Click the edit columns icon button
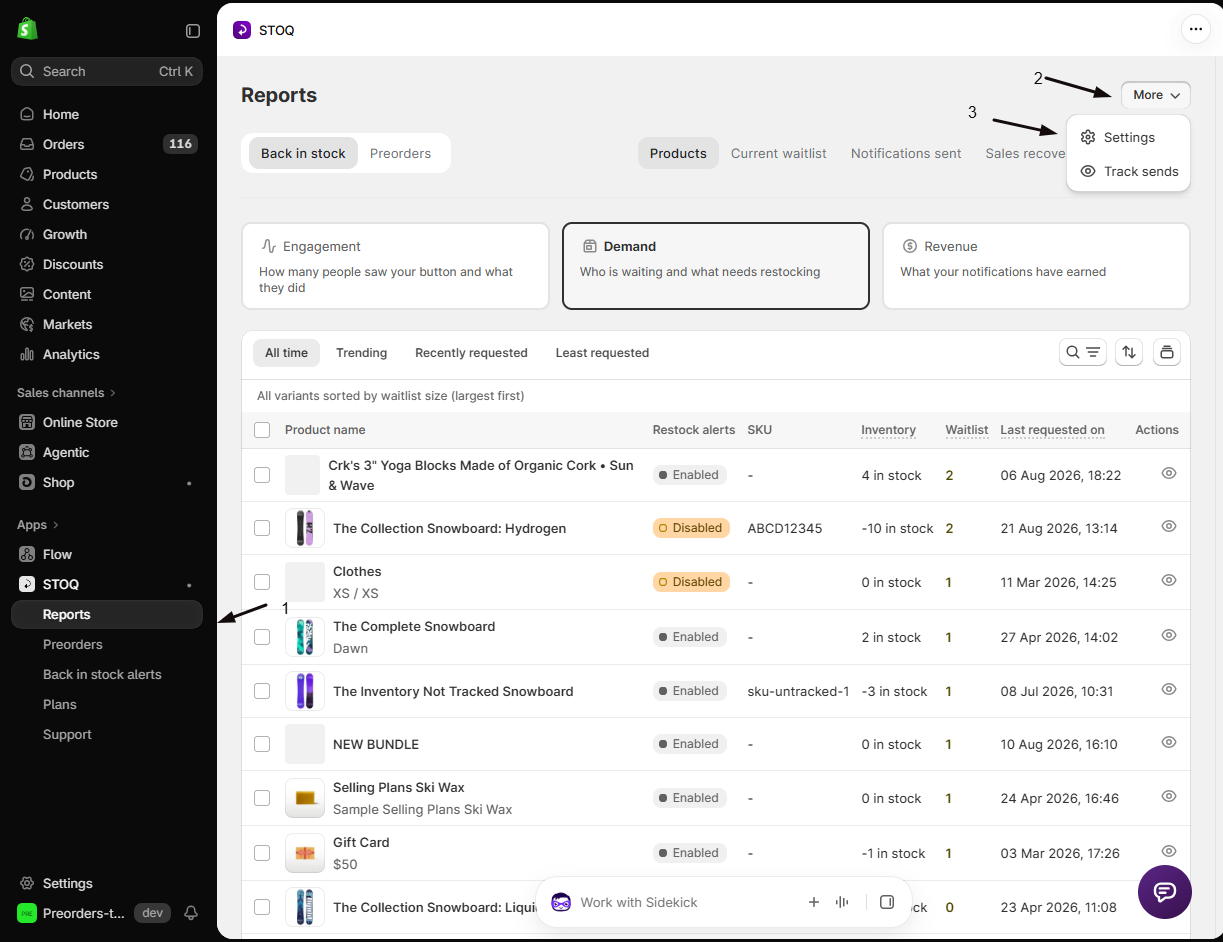 pos(1167,352)
